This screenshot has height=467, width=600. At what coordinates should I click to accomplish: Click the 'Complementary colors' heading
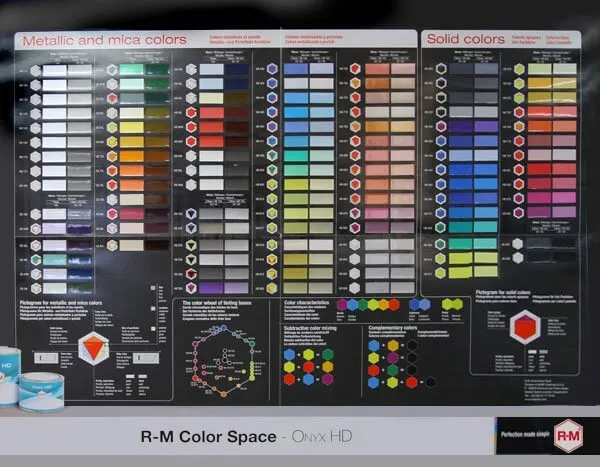click(392, 328)
